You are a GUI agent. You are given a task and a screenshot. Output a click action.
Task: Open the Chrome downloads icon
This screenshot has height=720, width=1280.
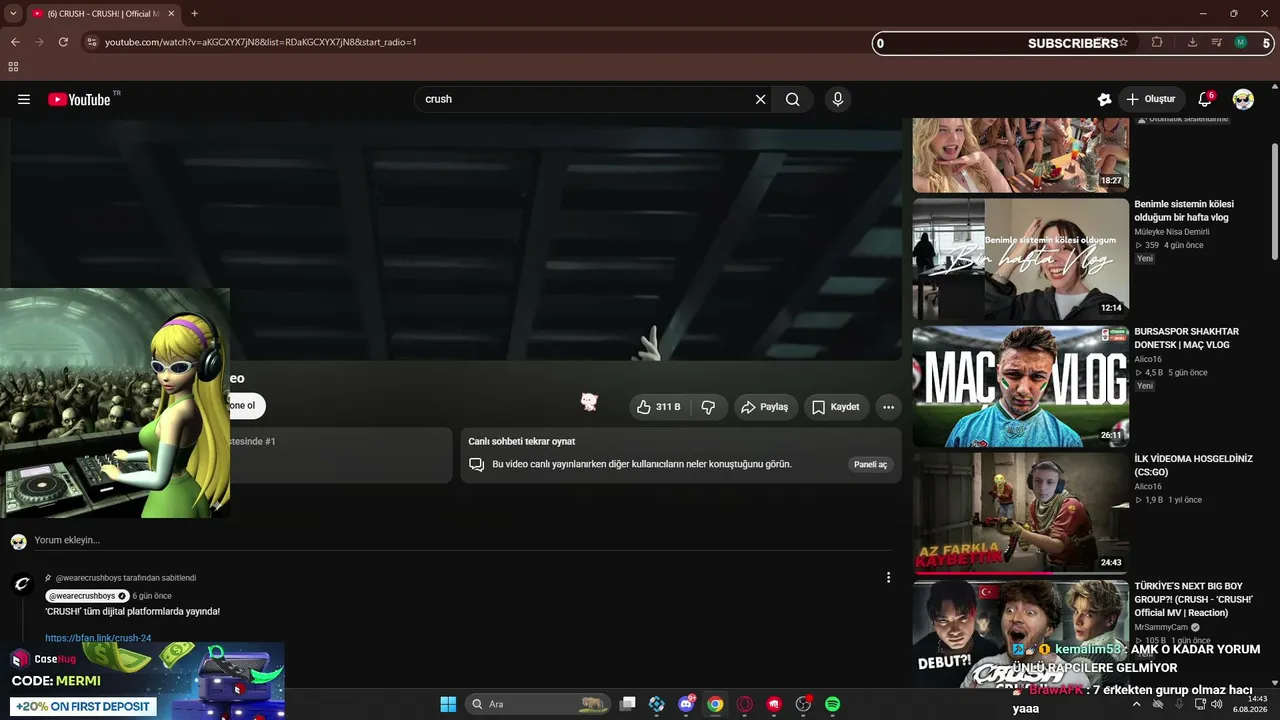[1192, 42]
